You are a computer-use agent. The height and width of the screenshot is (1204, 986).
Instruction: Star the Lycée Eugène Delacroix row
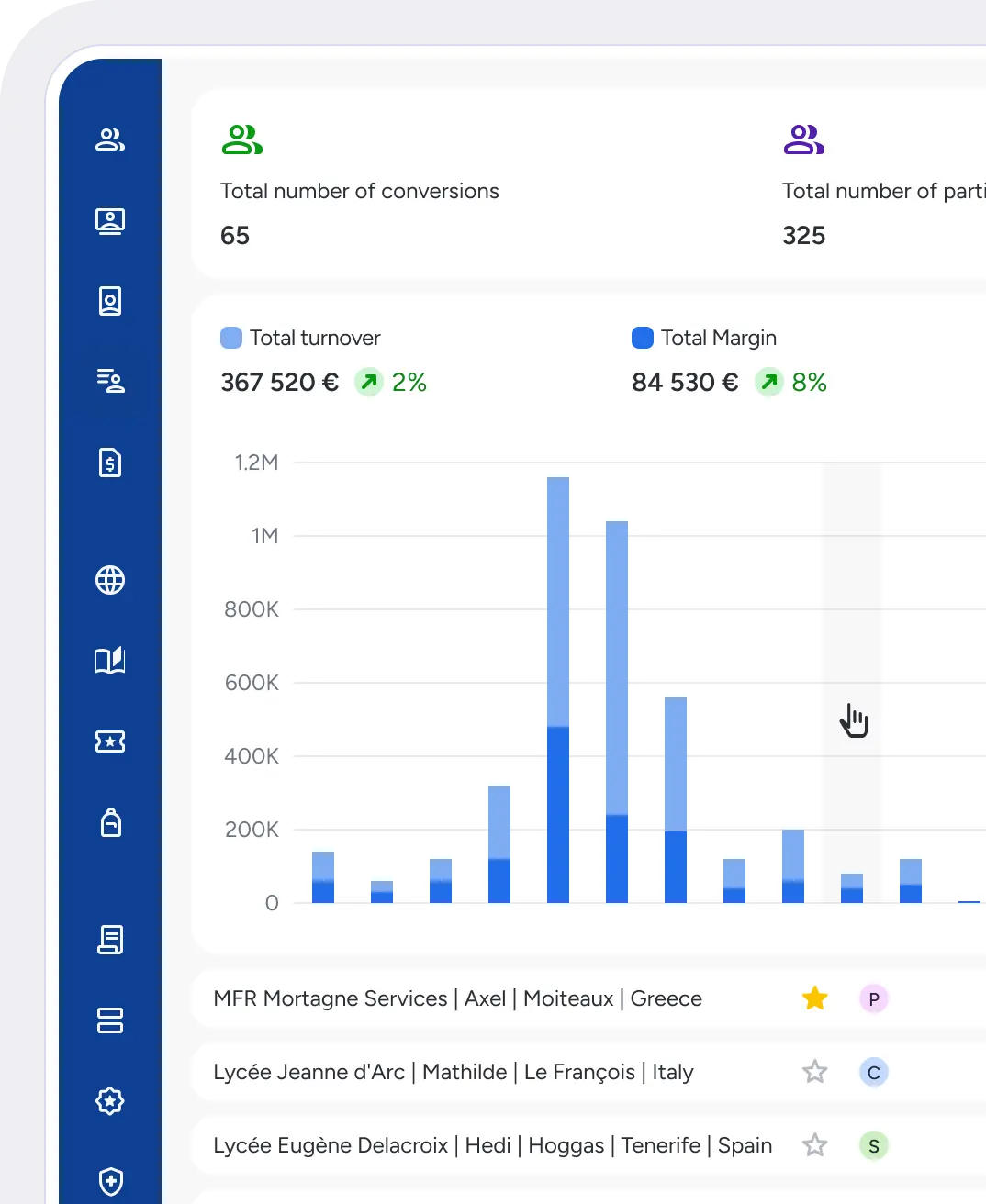pos(814,1145)
